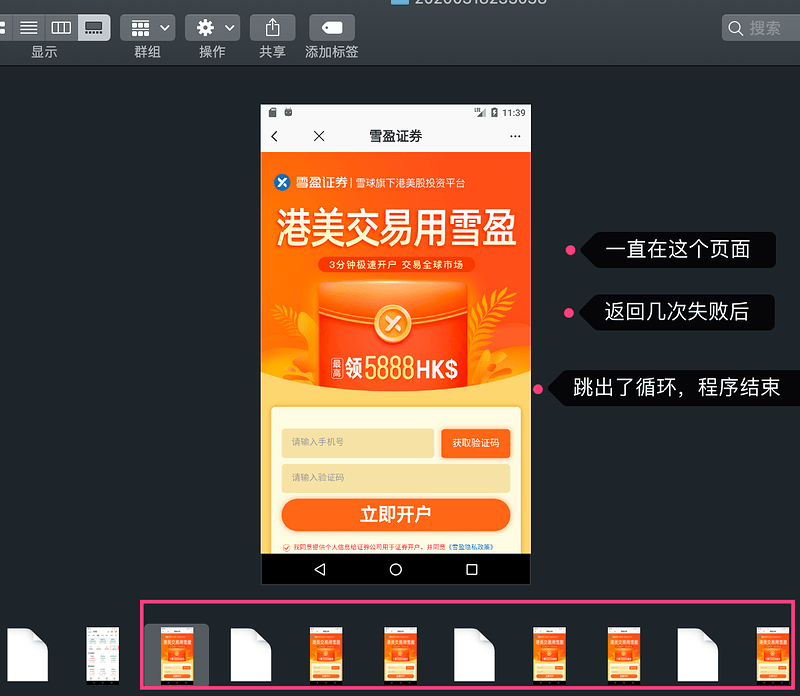Tap the X close icon beside 雪盈证券 title
The width and height of the screenshot is (800, 696).
pos(319,136)
